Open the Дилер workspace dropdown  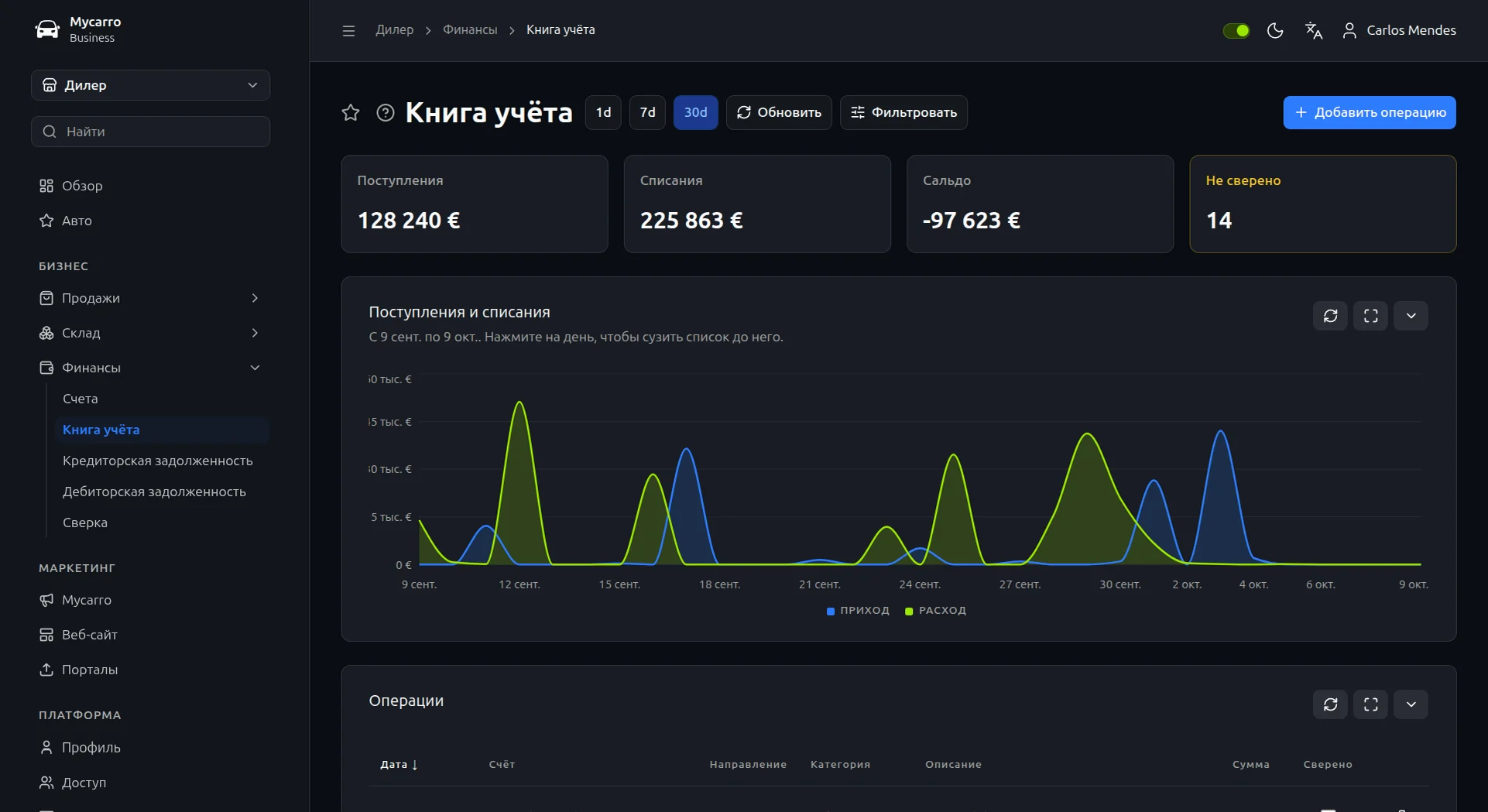point(150,85)
